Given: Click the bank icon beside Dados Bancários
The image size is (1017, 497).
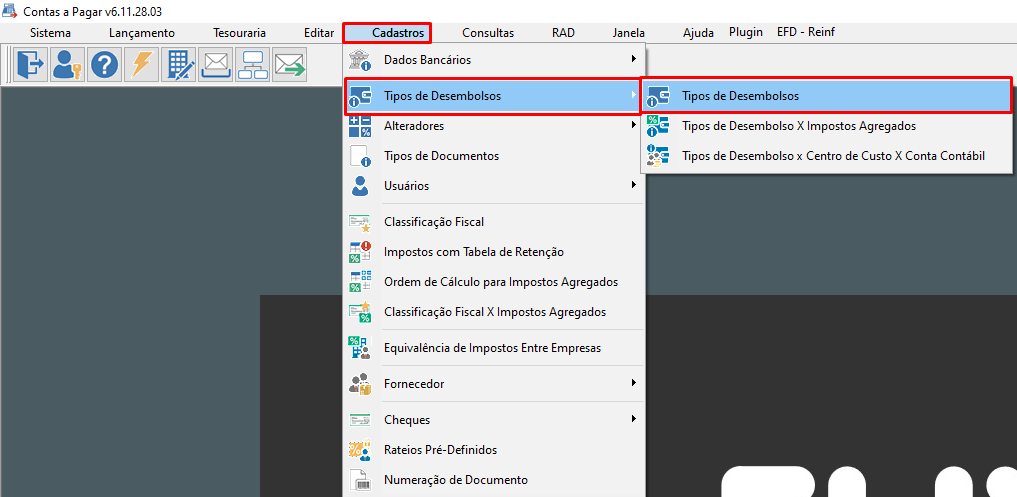Looking at the screenshot, I should pyautogui.click(x=359, y=60).
